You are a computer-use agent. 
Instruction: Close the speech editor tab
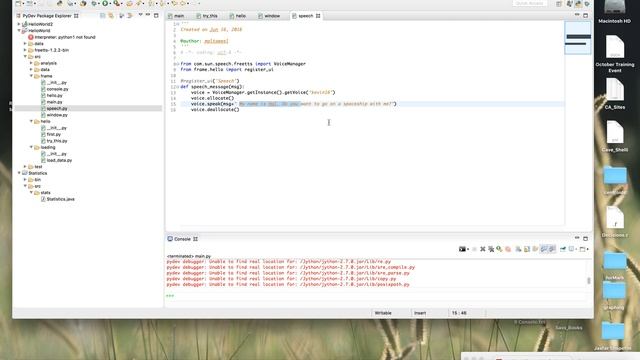click(x=318, y=16)
